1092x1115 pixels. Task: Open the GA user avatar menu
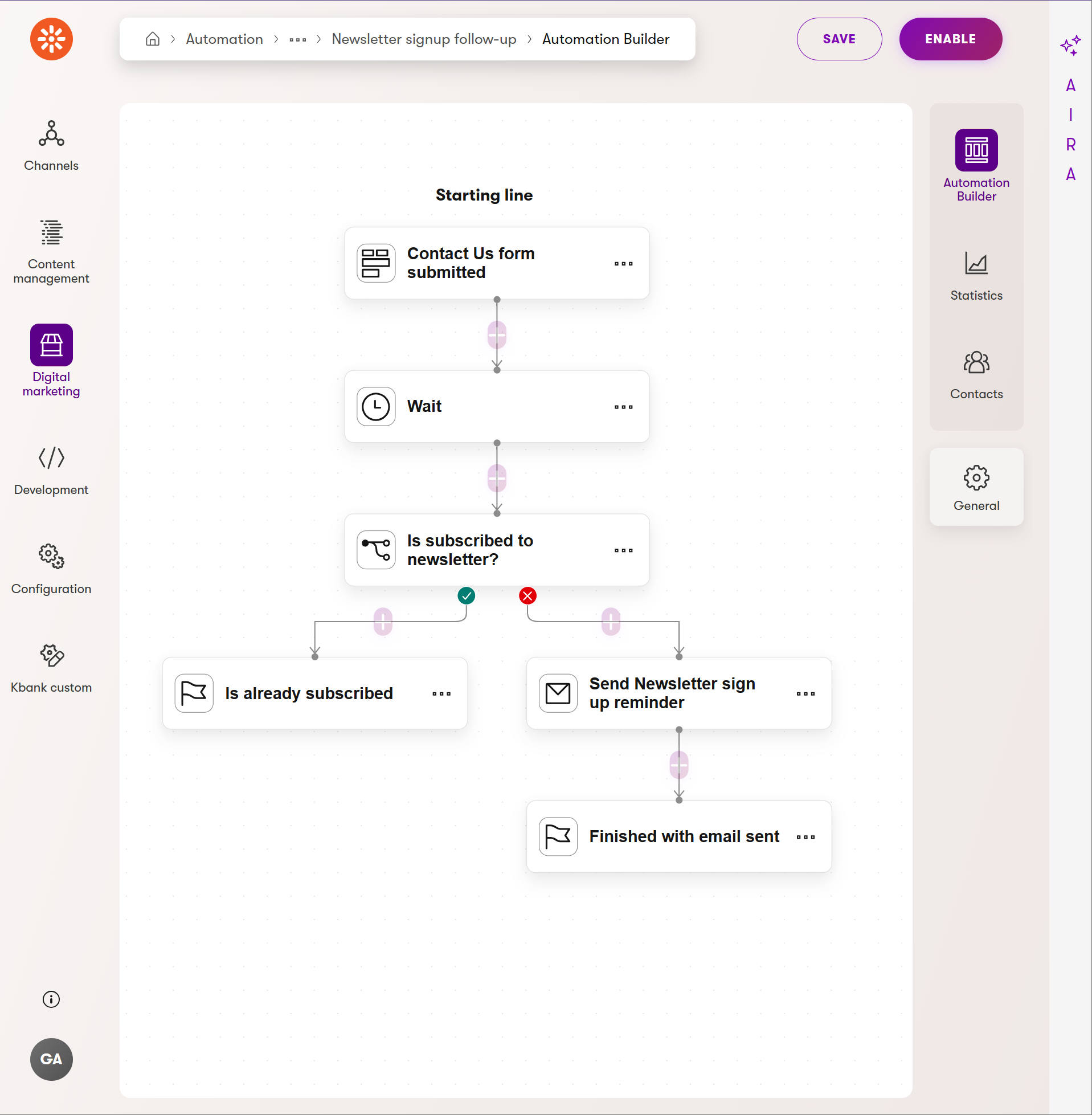point(51,1059)
